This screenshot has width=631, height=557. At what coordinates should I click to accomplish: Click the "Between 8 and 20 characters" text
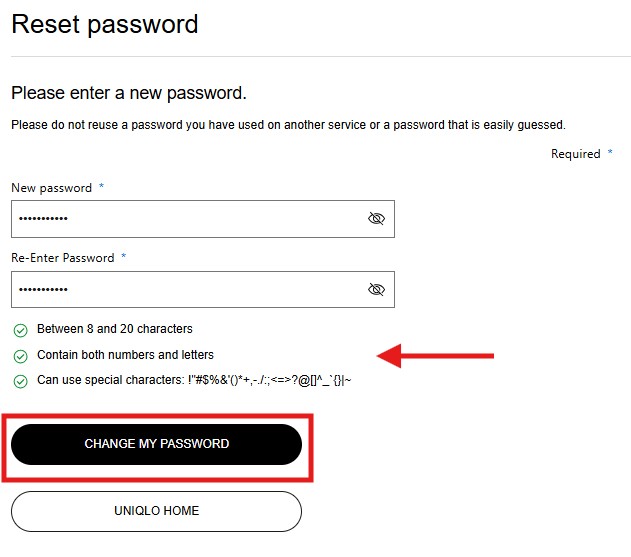[x=115, y=329]
